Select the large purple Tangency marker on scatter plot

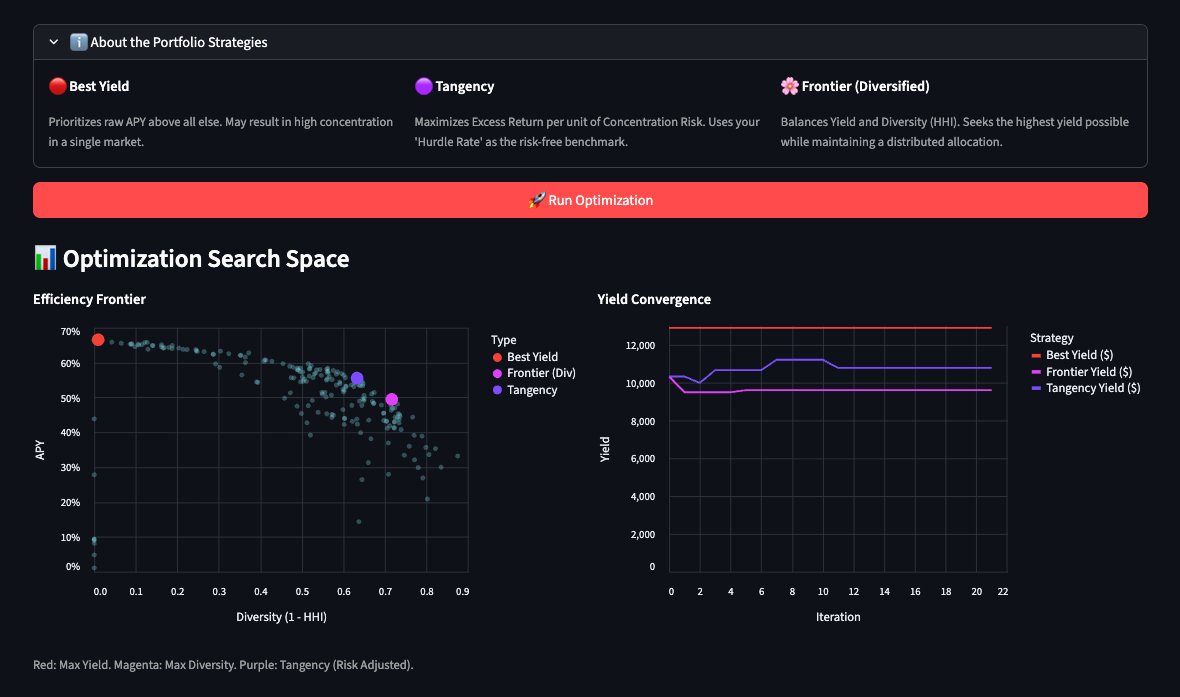pyautogui.click(x=357, y=378)
